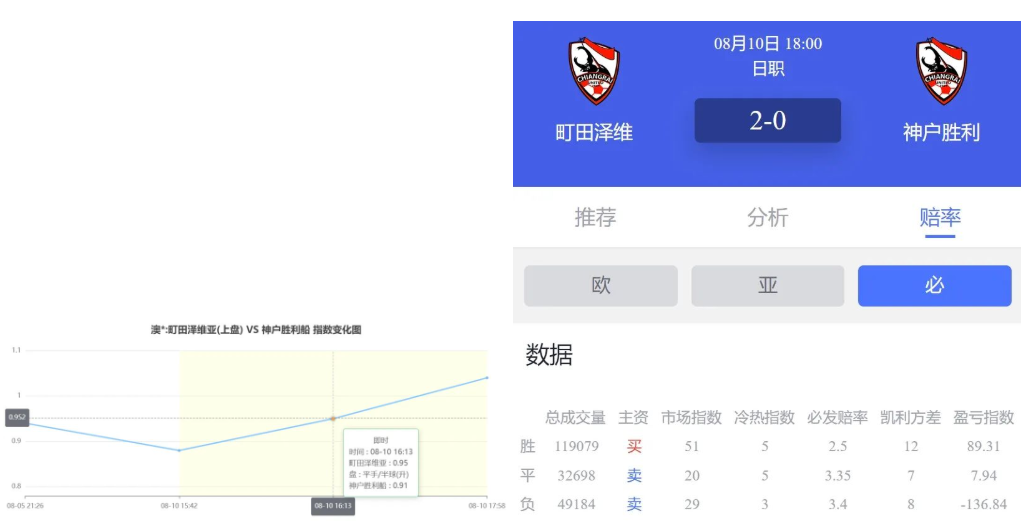Click the chart's lowest point at 08-10 15:42
The width and height of the screenshot is (1035, 524).
[x=180, y=450]
